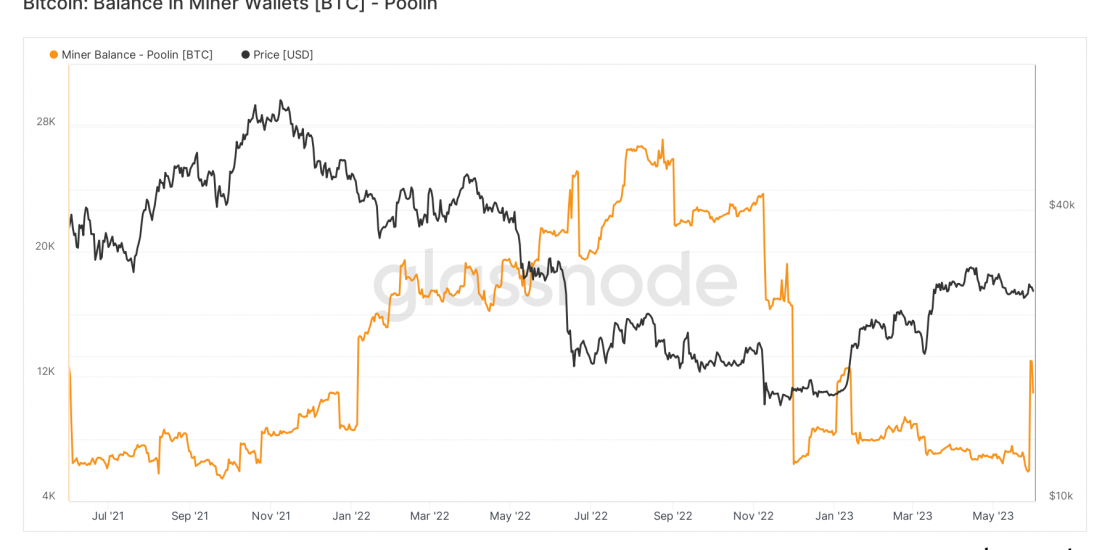Select Nov '21 on the time axis

271,516
